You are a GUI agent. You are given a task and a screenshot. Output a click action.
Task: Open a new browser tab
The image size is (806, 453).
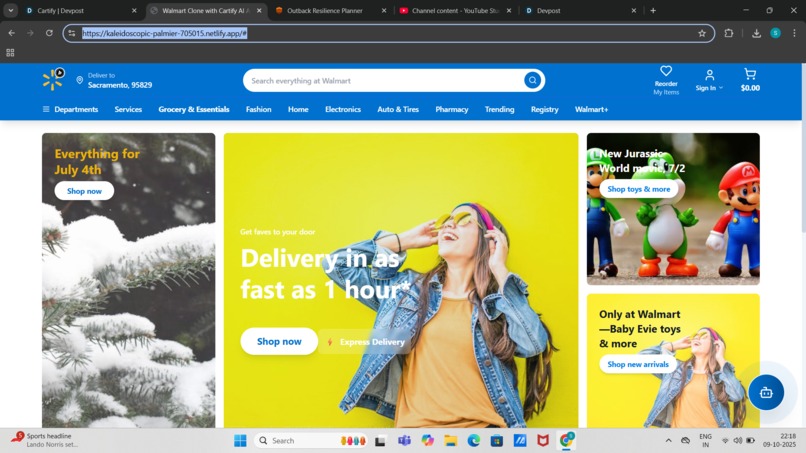(x=653, y=10)
